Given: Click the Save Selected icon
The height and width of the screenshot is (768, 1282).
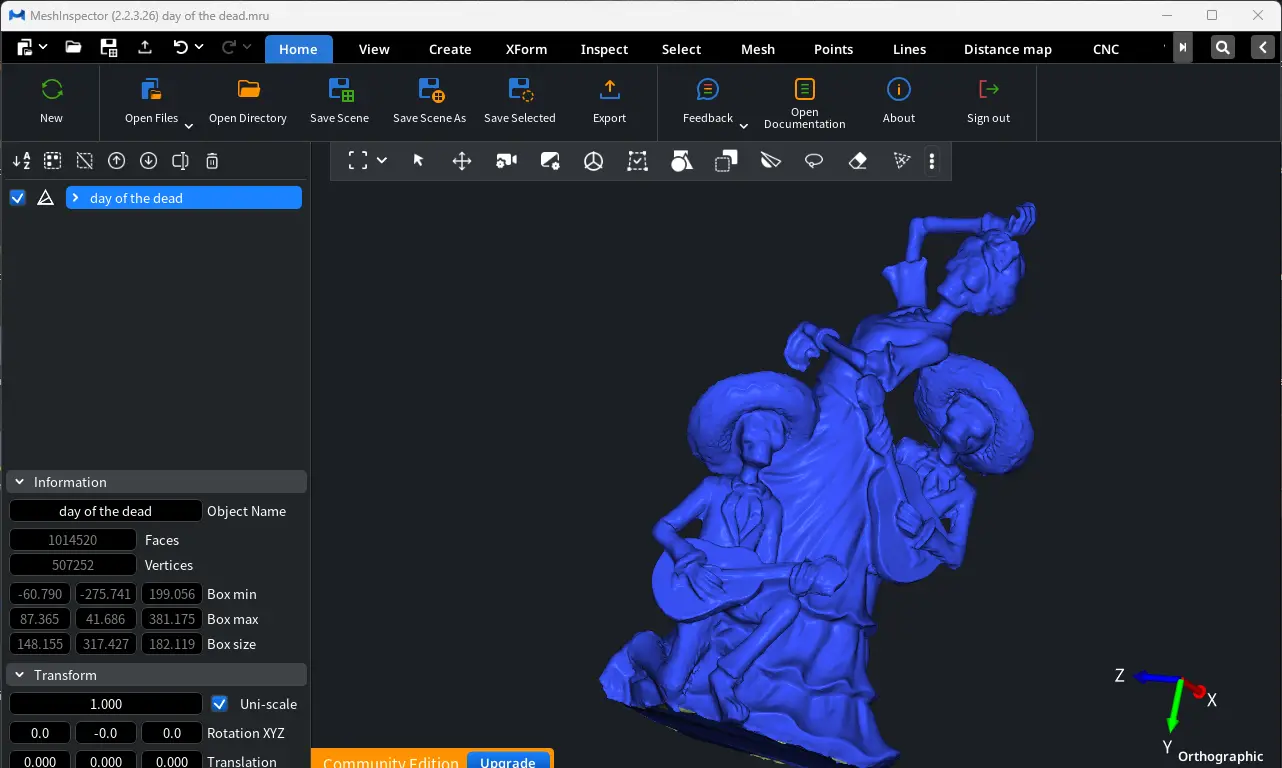Looking at the screenshot, I should 520,89.
